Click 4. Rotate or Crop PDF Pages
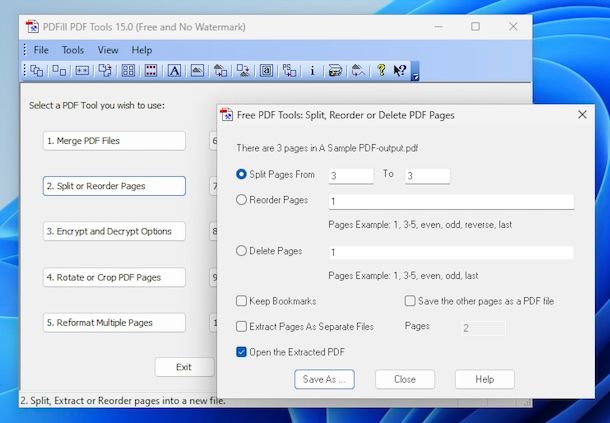The image size is (610, 423). point(114,277)
